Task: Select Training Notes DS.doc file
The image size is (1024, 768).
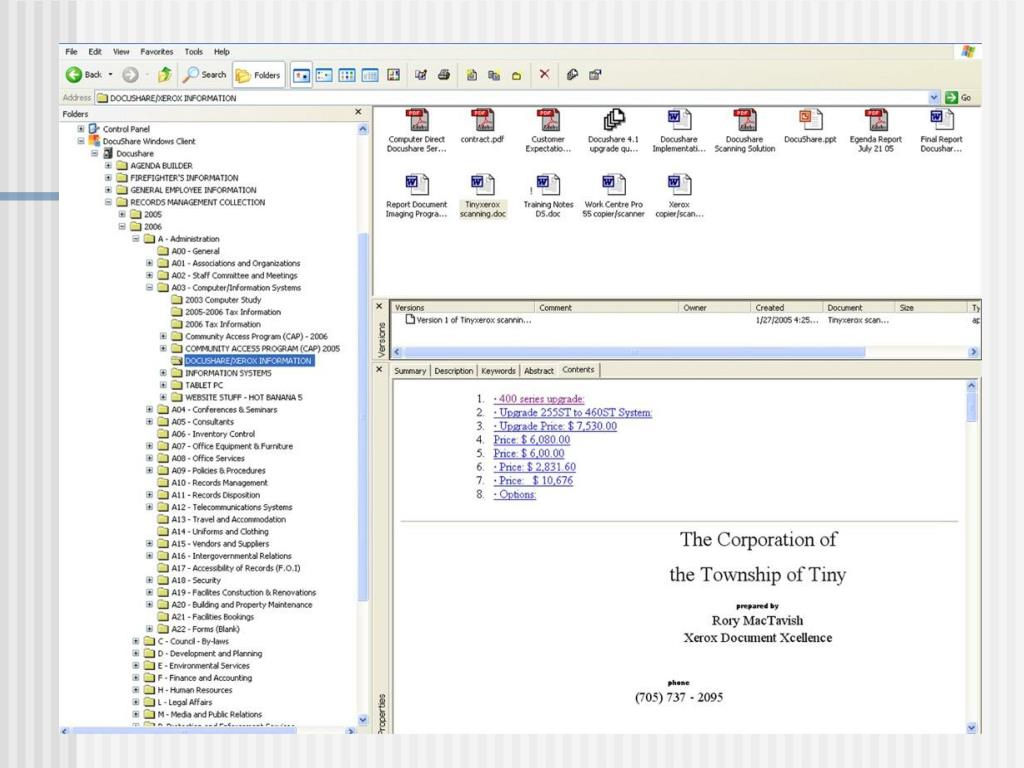Action: (548, 196)
